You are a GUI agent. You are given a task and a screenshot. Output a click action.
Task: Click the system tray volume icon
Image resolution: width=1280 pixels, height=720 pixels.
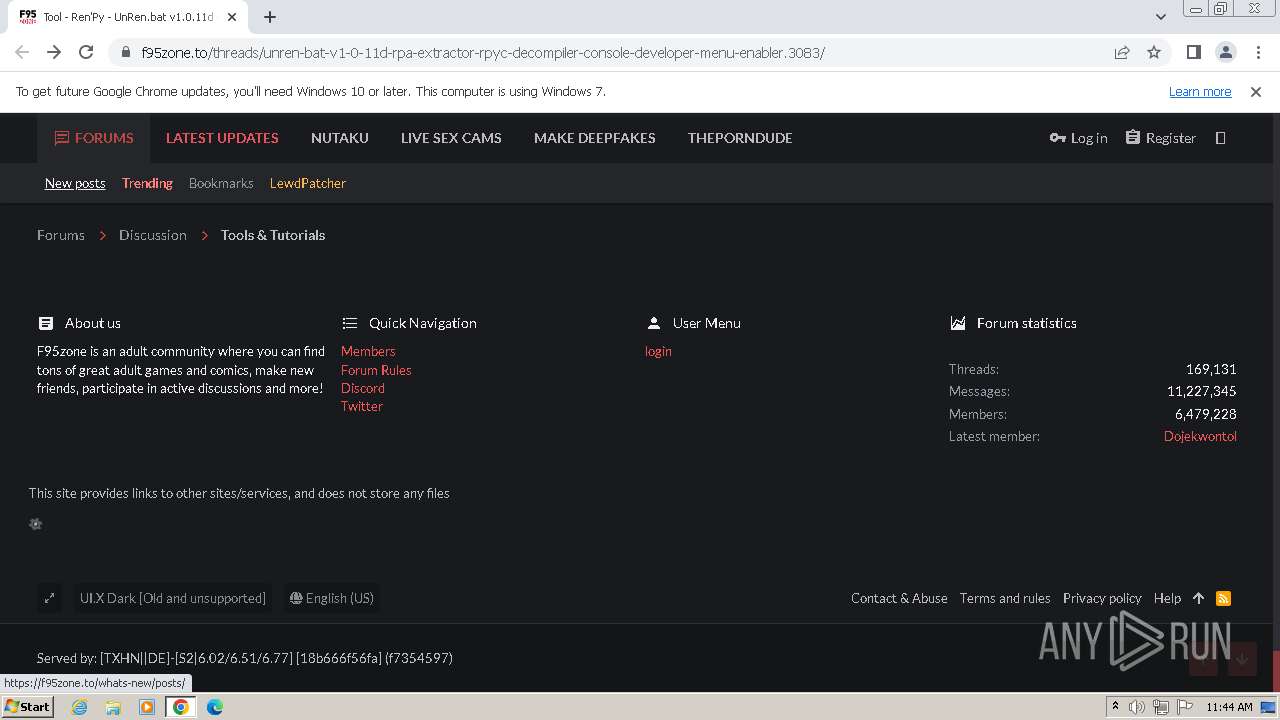pyautogui.click(x=1137, y=707)
